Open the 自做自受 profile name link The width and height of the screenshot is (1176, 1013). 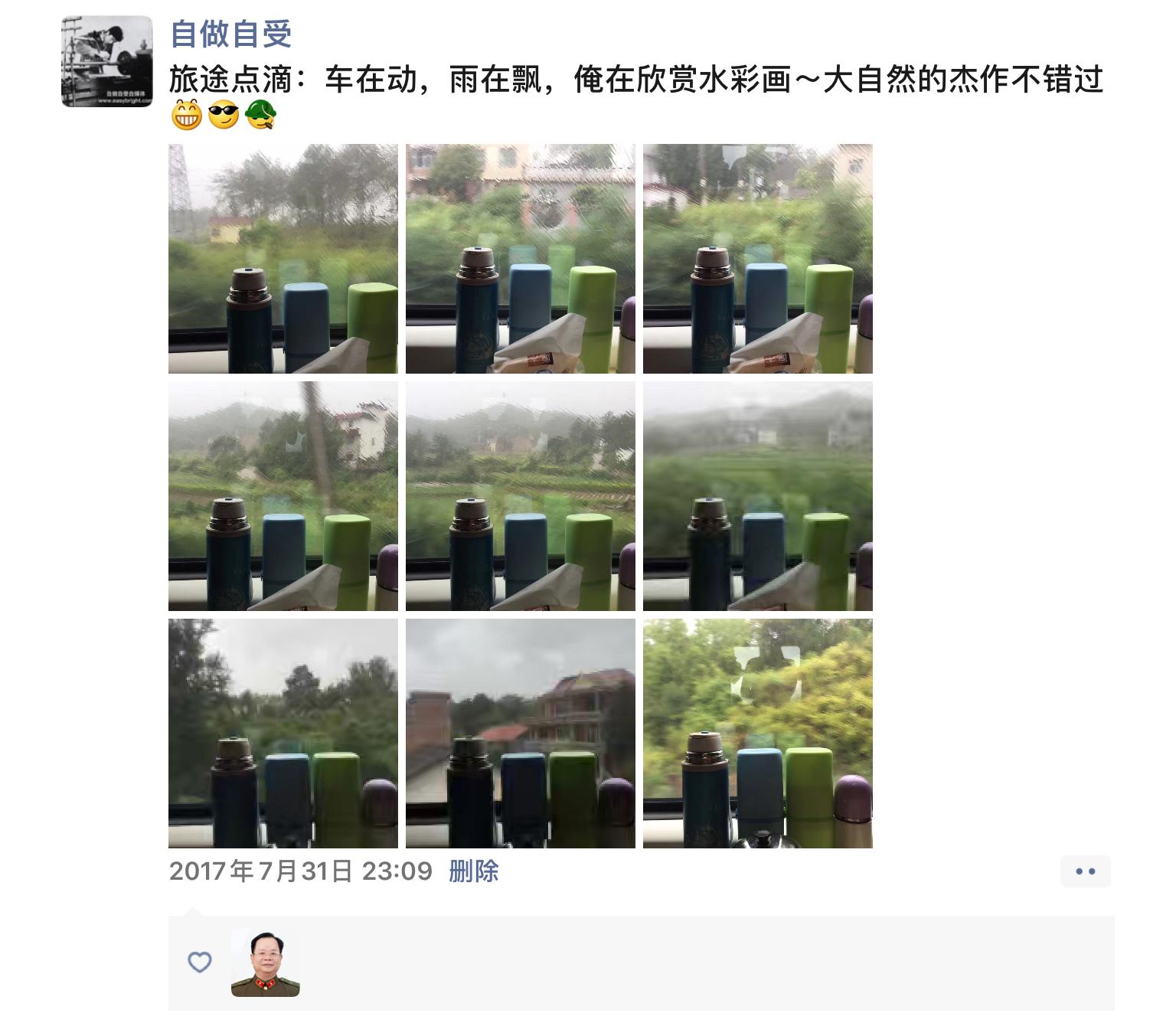point(231,34)
